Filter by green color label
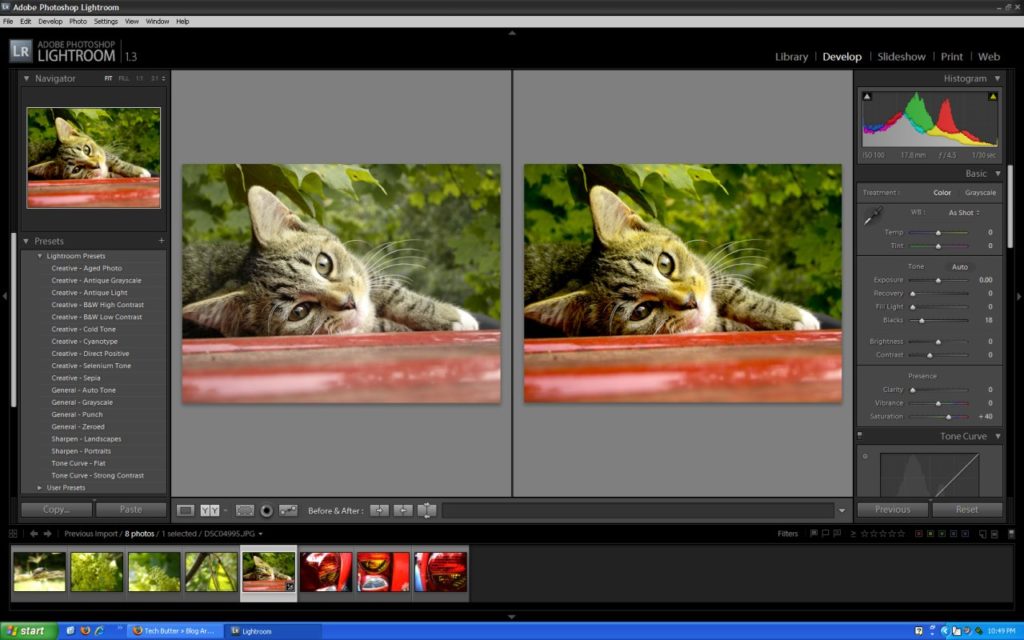Screen dimensions: 1024x640 click(x=942, y=534)
